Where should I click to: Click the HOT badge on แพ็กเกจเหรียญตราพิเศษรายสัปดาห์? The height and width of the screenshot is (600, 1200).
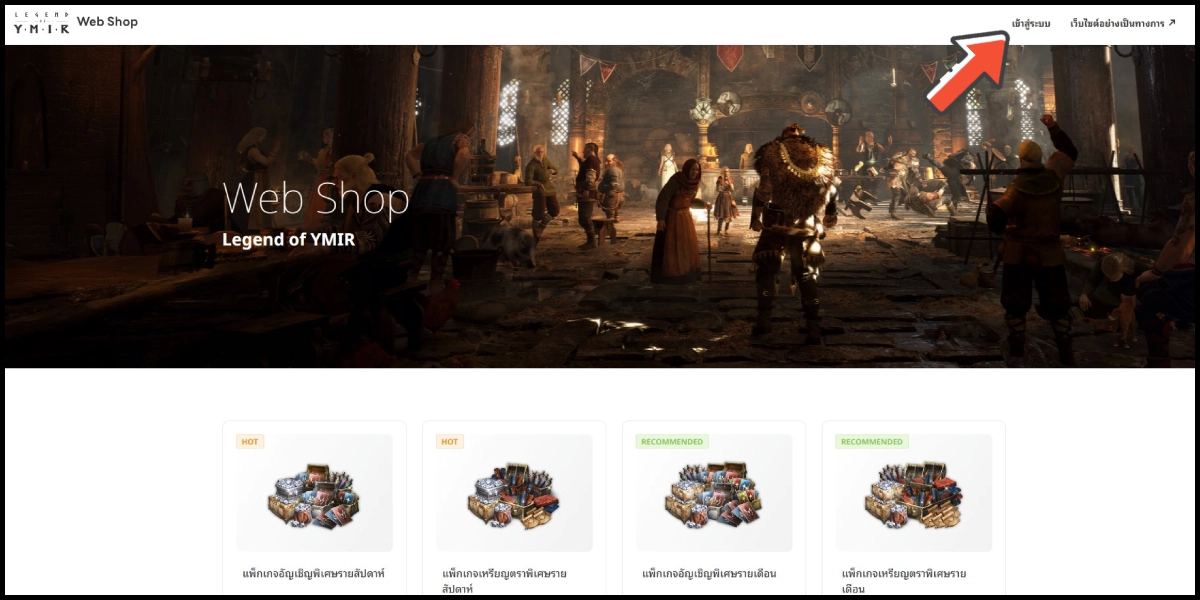coord(450,441)
